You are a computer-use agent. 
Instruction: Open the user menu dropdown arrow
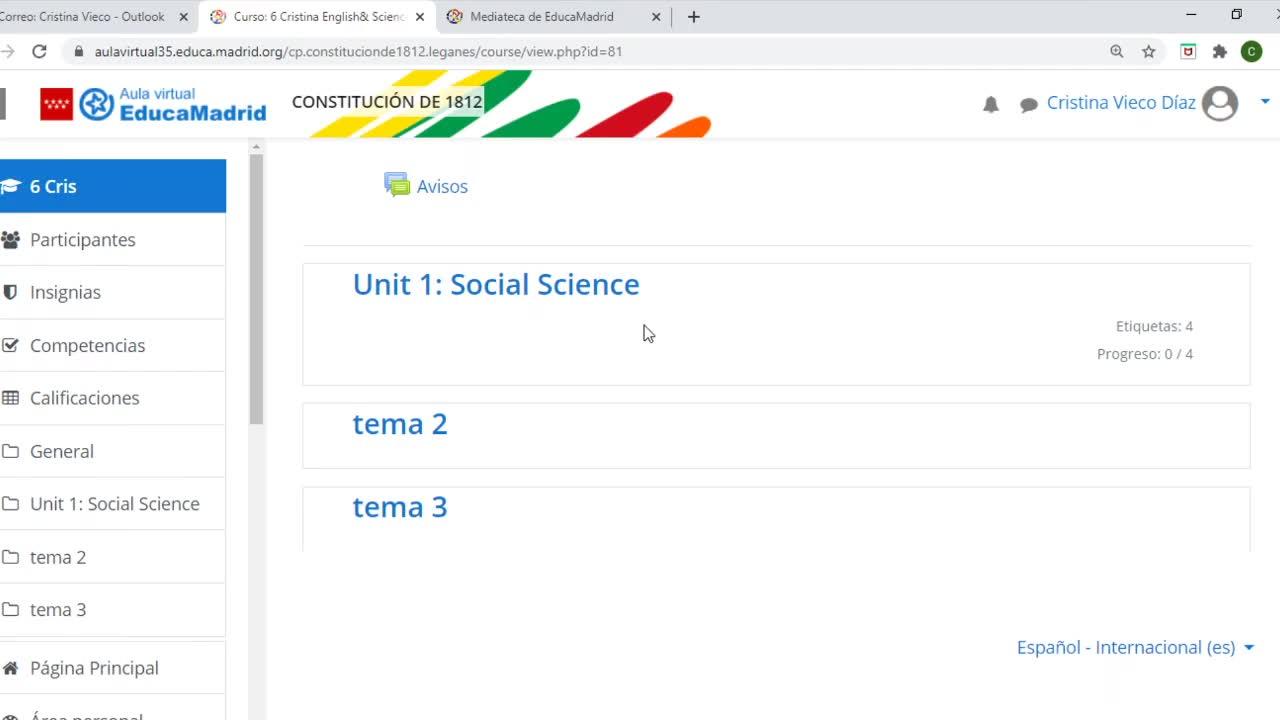tap(1265, 101)
